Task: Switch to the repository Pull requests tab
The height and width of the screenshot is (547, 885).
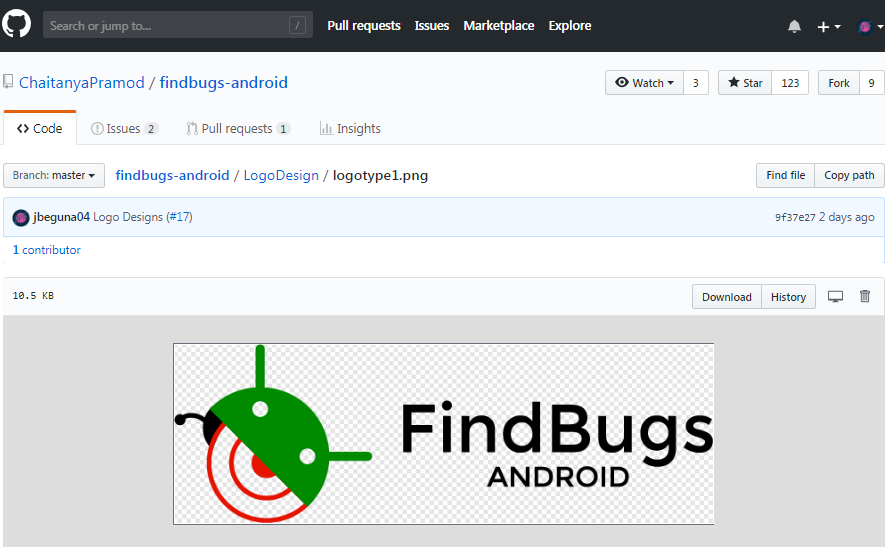Action: [238, 129]
